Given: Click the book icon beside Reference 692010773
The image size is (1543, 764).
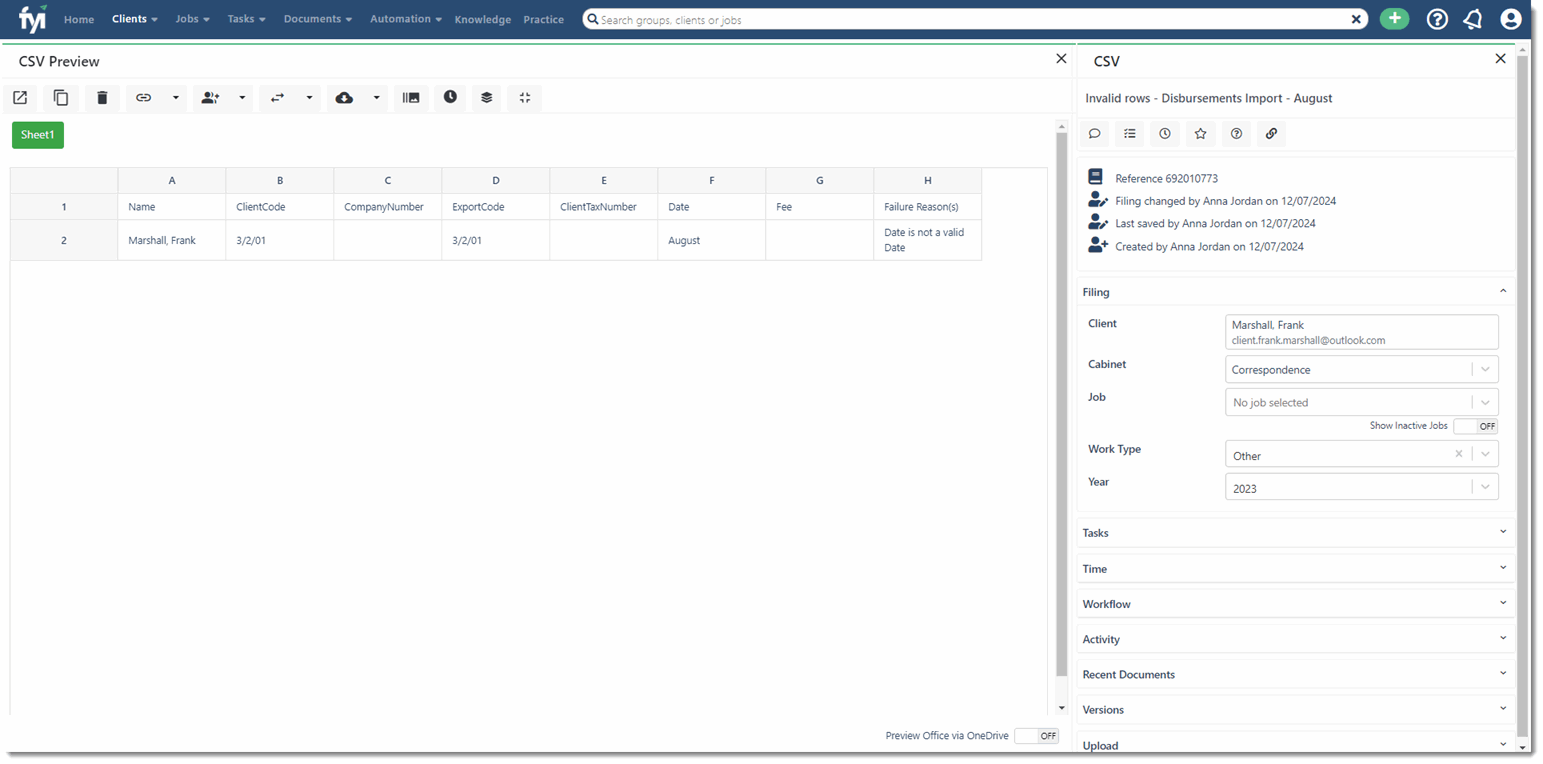Looking at the screenshot, I should 1096,178.
